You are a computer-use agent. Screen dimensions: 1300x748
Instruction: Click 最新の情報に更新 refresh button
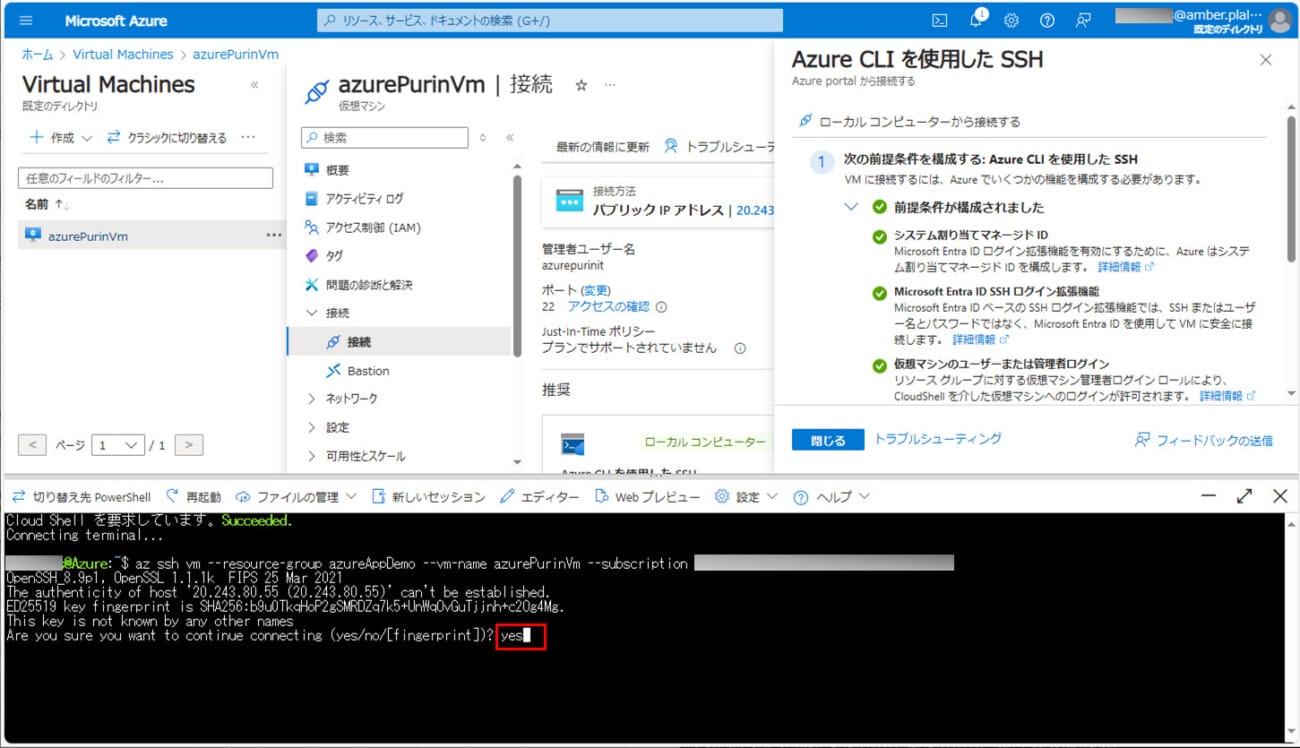602,147
